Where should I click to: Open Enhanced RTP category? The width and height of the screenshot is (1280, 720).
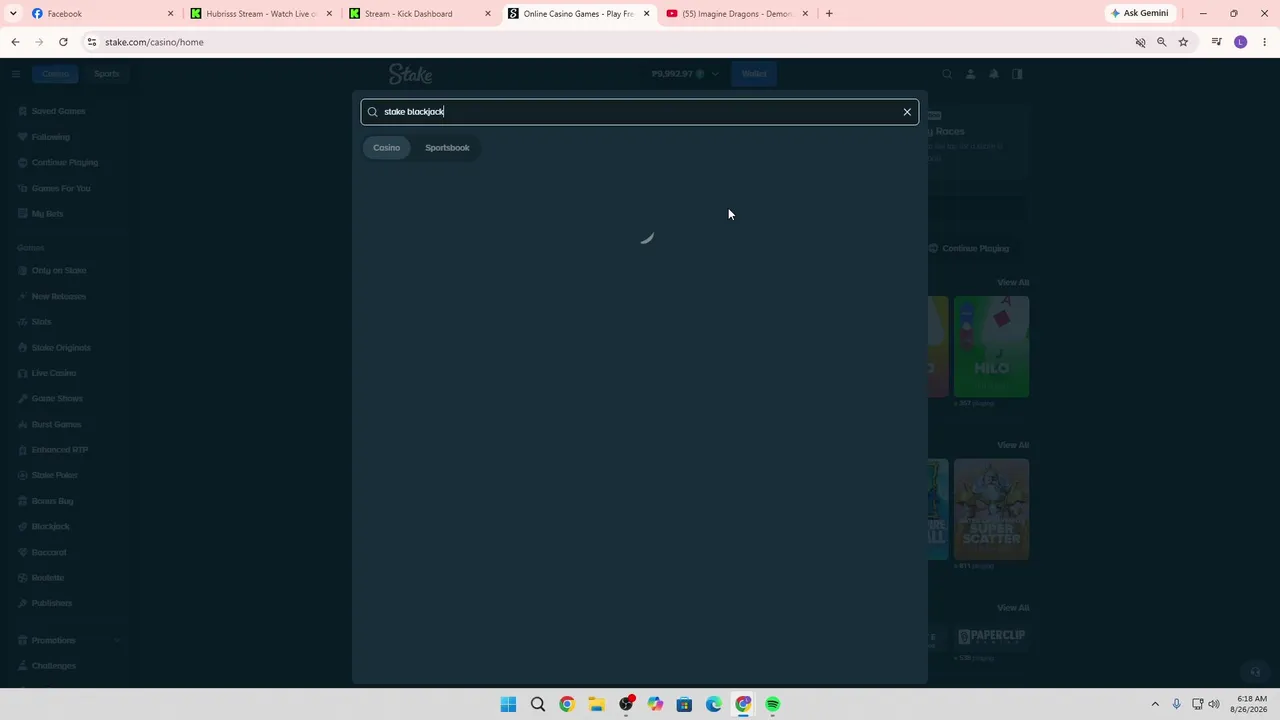coord(60,450)
